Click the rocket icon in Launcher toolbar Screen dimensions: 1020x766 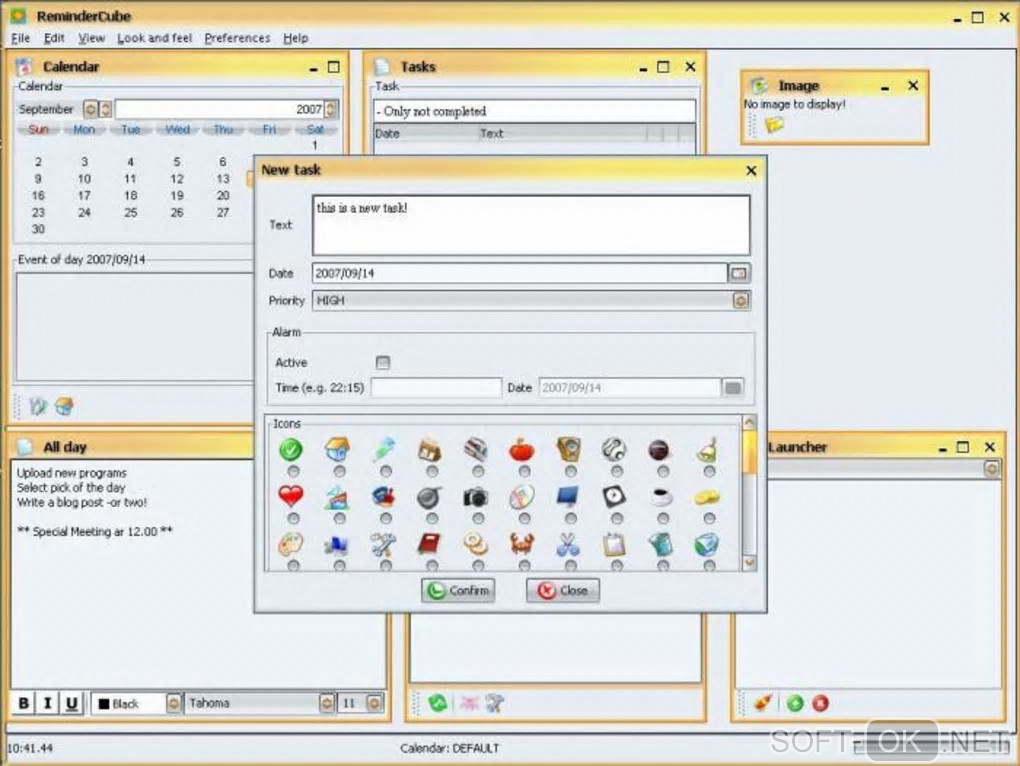[x=764, y=703]
